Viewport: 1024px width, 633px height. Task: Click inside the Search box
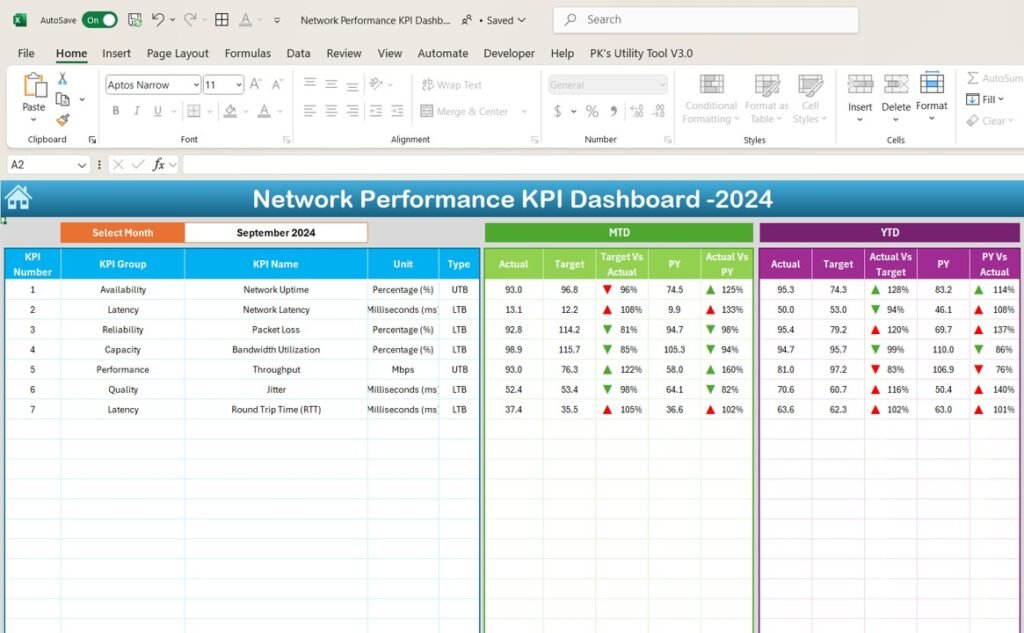pos(700,19)
